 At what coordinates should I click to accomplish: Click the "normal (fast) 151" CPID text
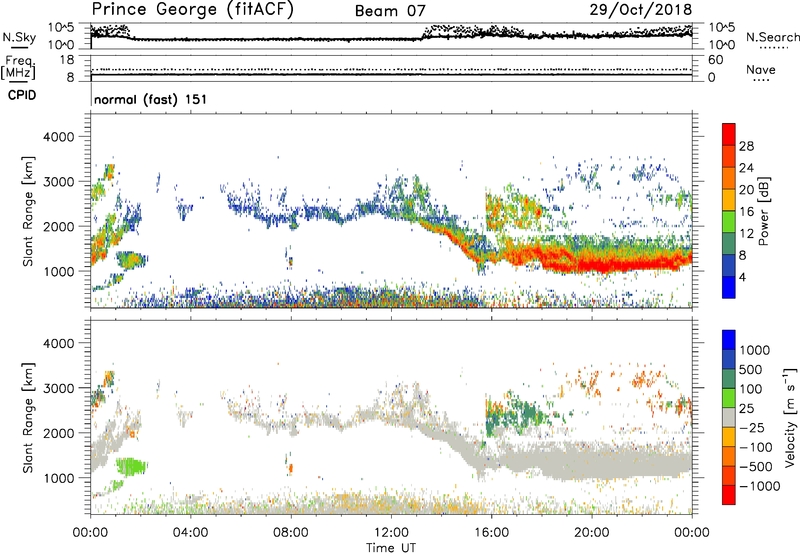[x=151, y=99]
